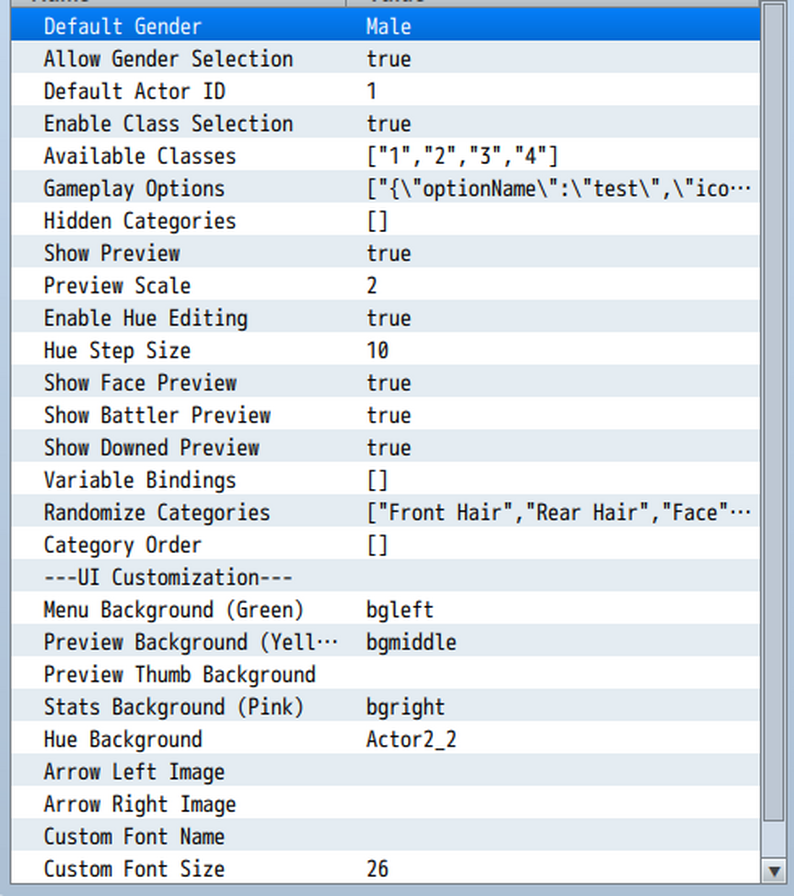Select the Preview Thumb Background row

click(385, 674)
